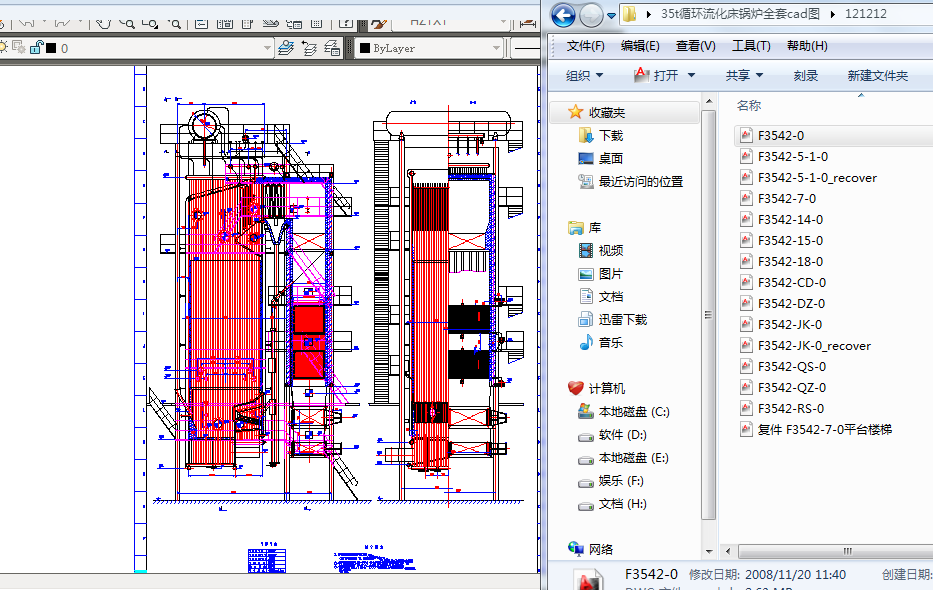The height and width of the screenshot is (590, 933).
Task: Toggle the padlock in the layer controls
Action: [x=35, y=48]
